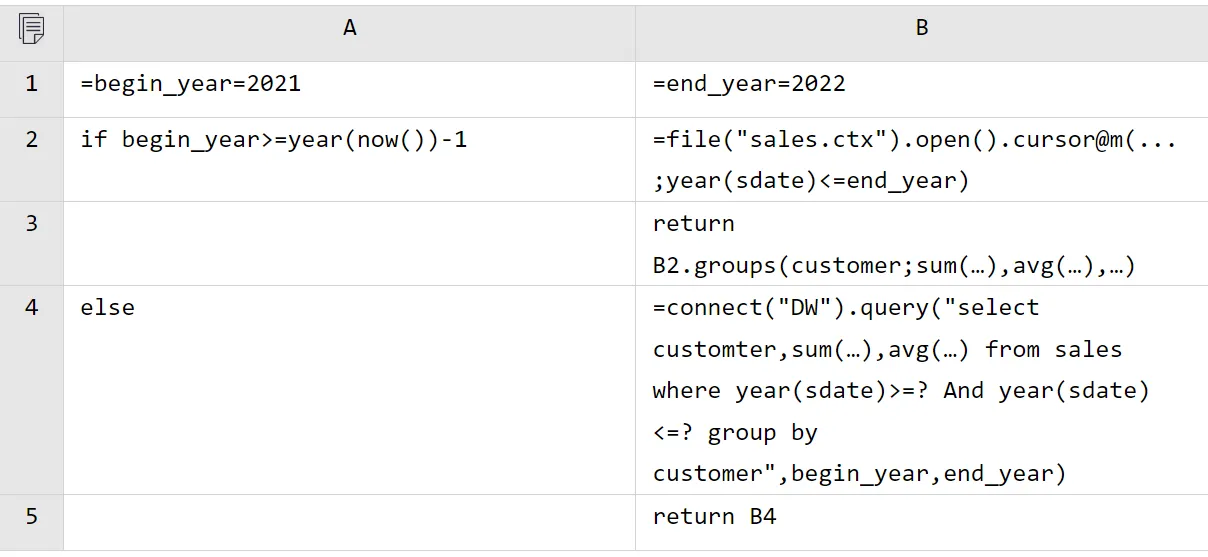Viewport: 1208px width, 557px height.
Task: Select row 2 header
Action: [x=31, y=159]
